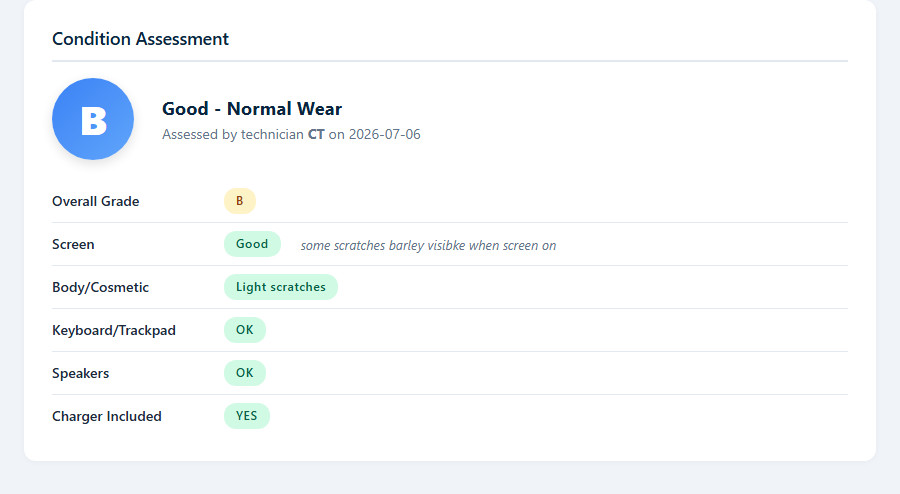Click the large blue B grade circle
The image size is (900, 494).
pos(93,119)
